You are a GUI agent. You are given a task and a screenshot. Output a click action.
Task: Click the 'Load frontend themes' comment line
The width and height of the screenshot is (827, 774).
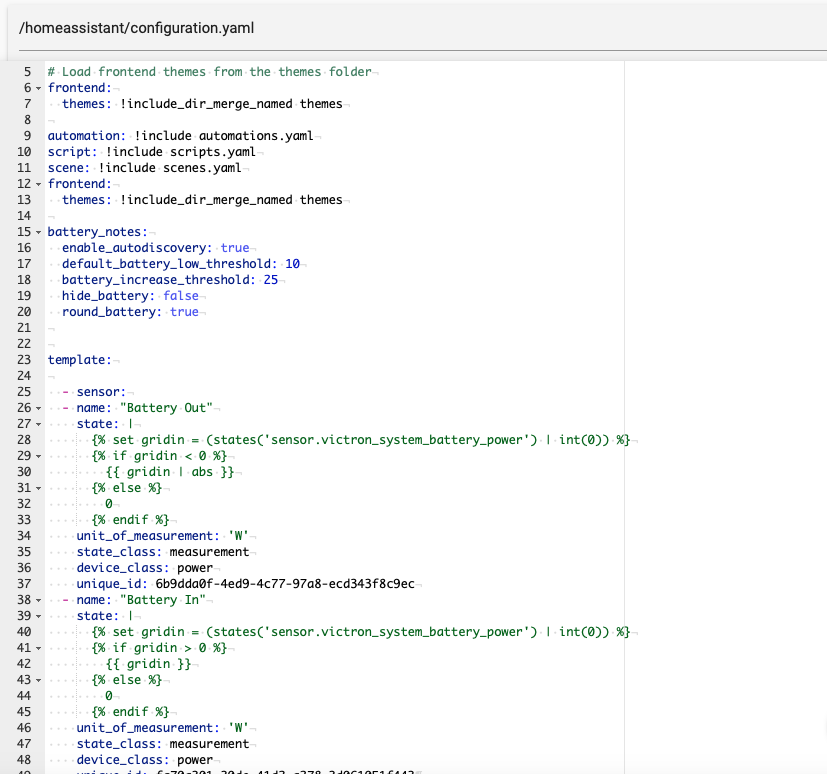click(x=209, y=72)
